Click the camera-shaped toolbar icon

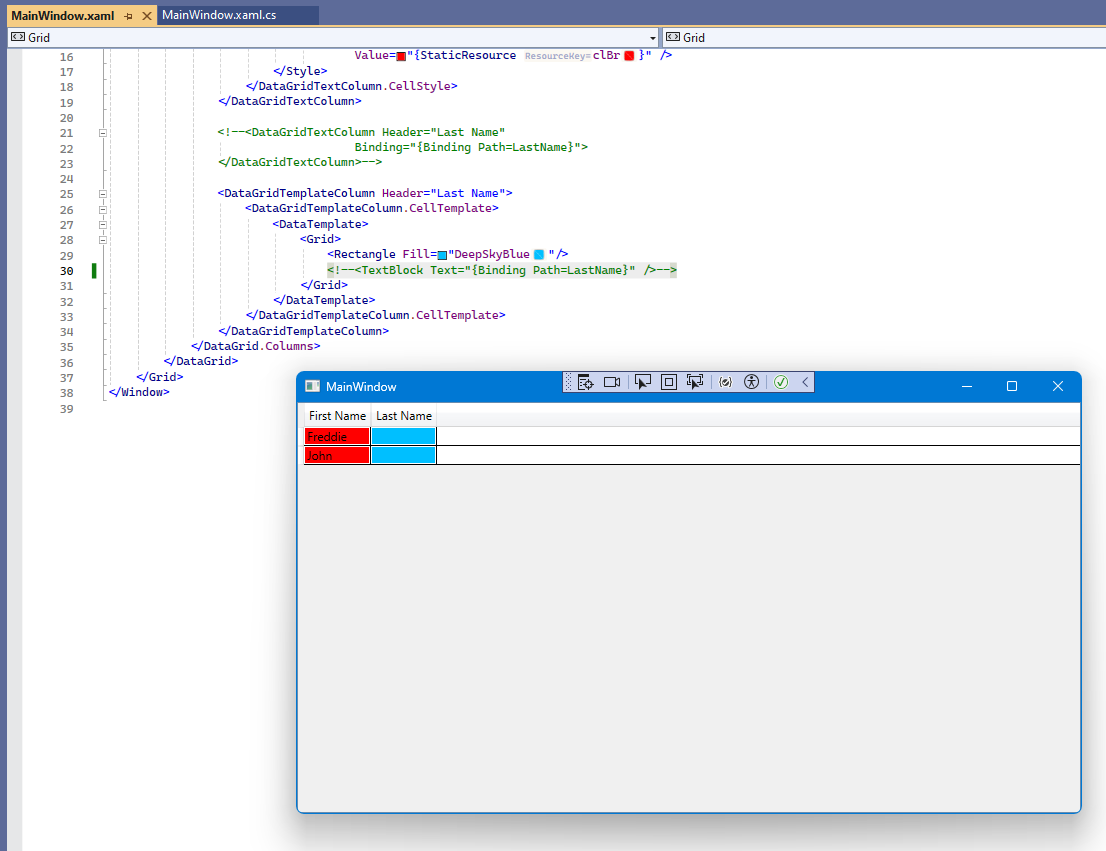click(612, 382)
